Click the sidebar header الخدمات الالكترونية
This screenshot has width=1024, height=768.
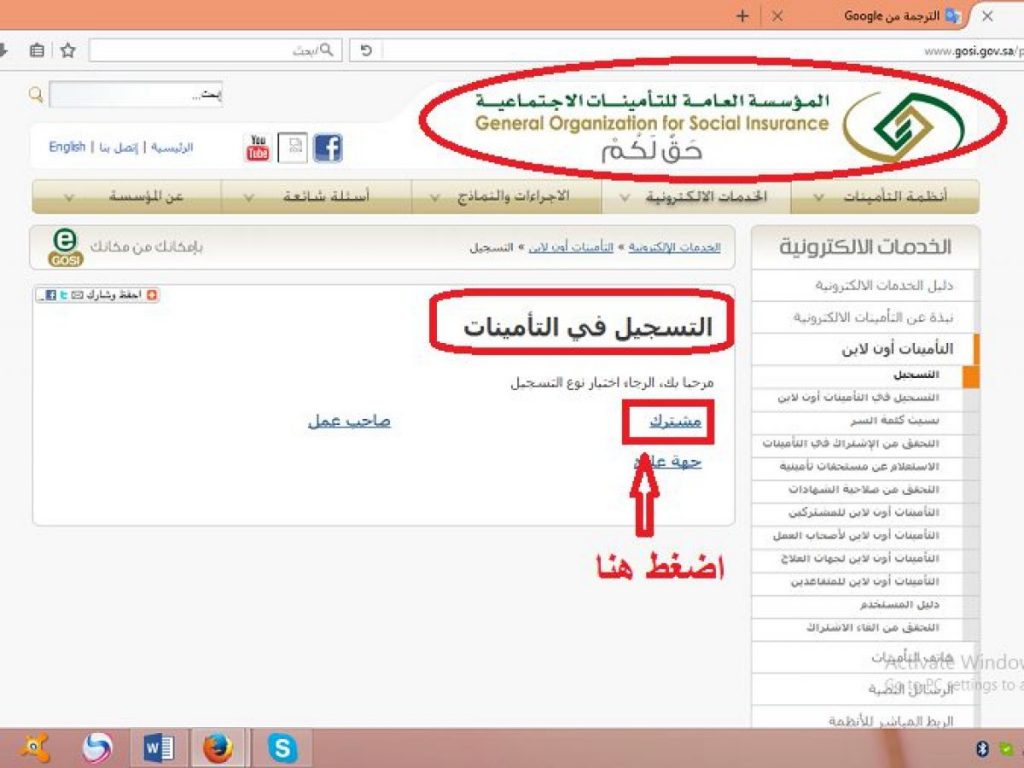click(865, 247)
